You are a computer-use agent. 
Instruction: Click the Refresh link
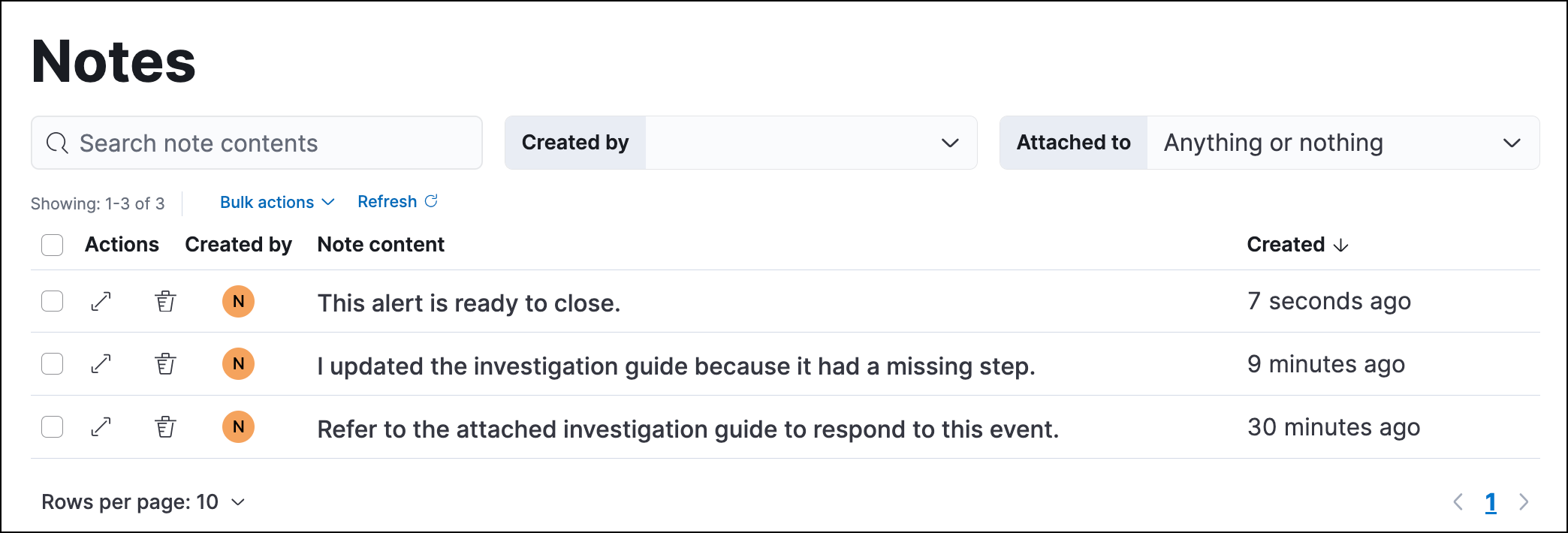point(397,201)
